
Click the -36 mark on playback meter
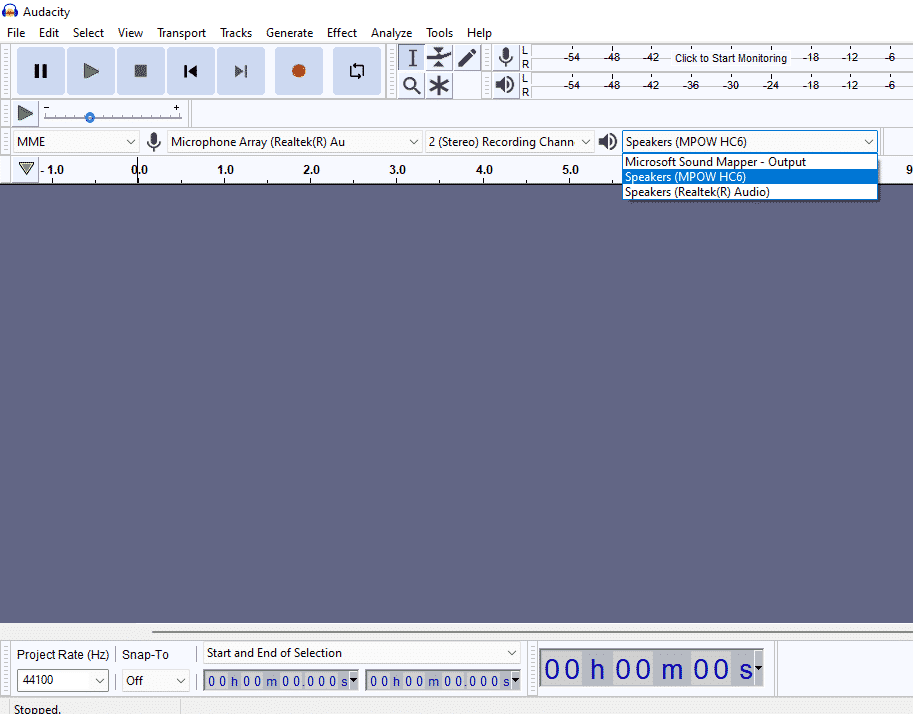691,86
